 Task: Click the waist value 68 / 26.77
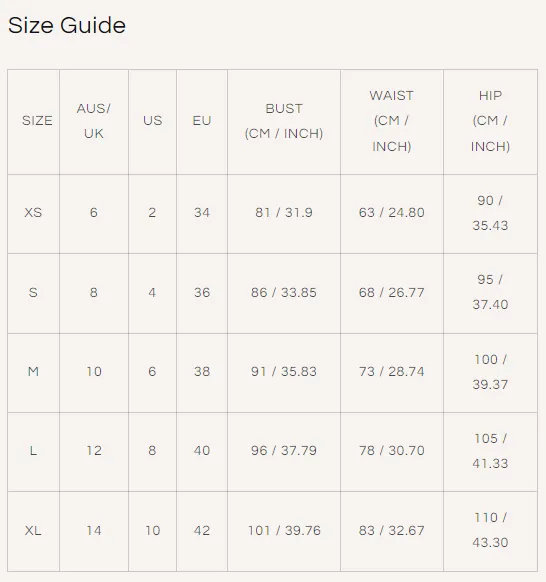(x=392, y=292)
